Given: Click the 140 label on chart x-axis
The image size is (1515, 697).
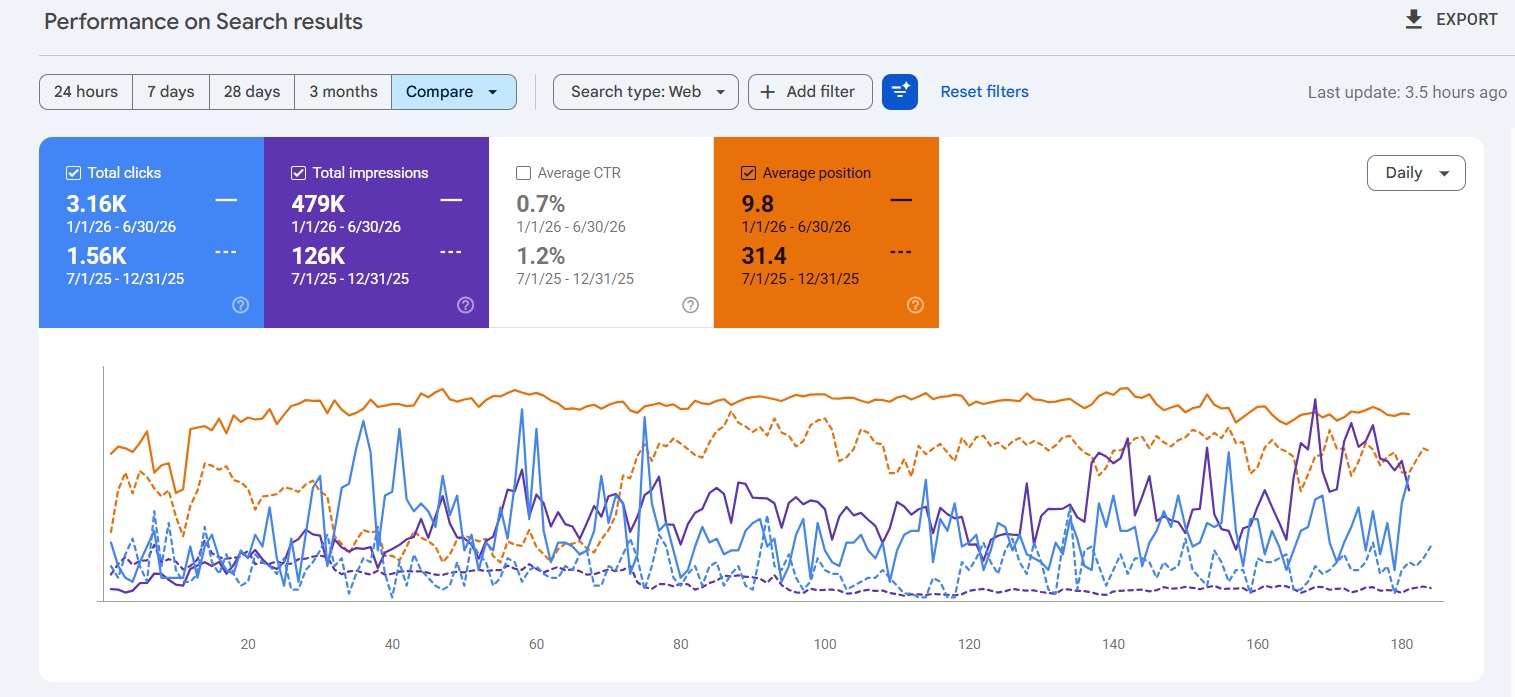Looking at the screenshot, I should (x=1113, y=644).
